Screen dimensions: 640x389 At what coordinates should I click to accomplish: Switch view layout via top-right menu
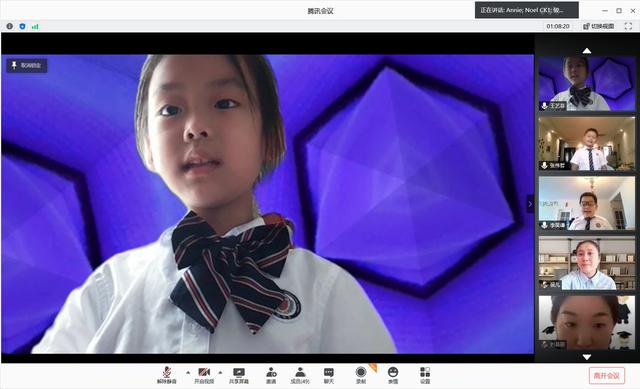(599, 26)
